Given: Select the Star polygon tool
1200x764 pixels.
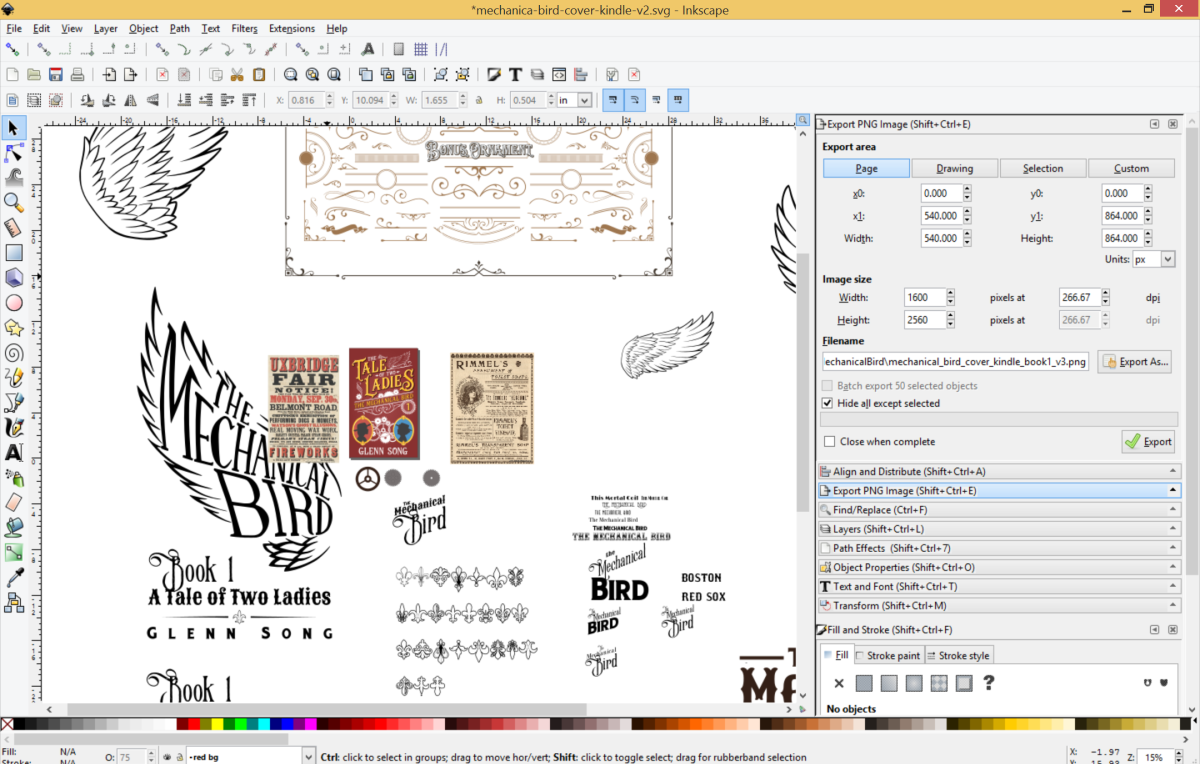Looking at the screenshot, I should [14, 328].
